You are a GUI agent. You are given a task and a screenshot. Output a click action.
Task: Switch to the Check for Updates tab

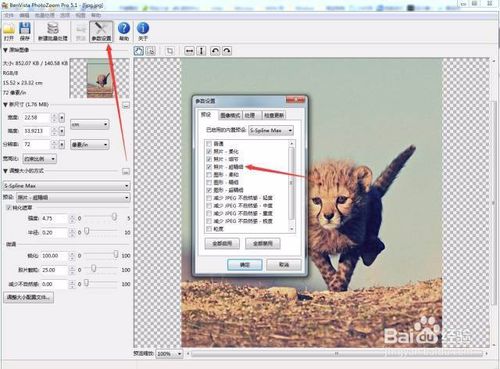point(274,115)
